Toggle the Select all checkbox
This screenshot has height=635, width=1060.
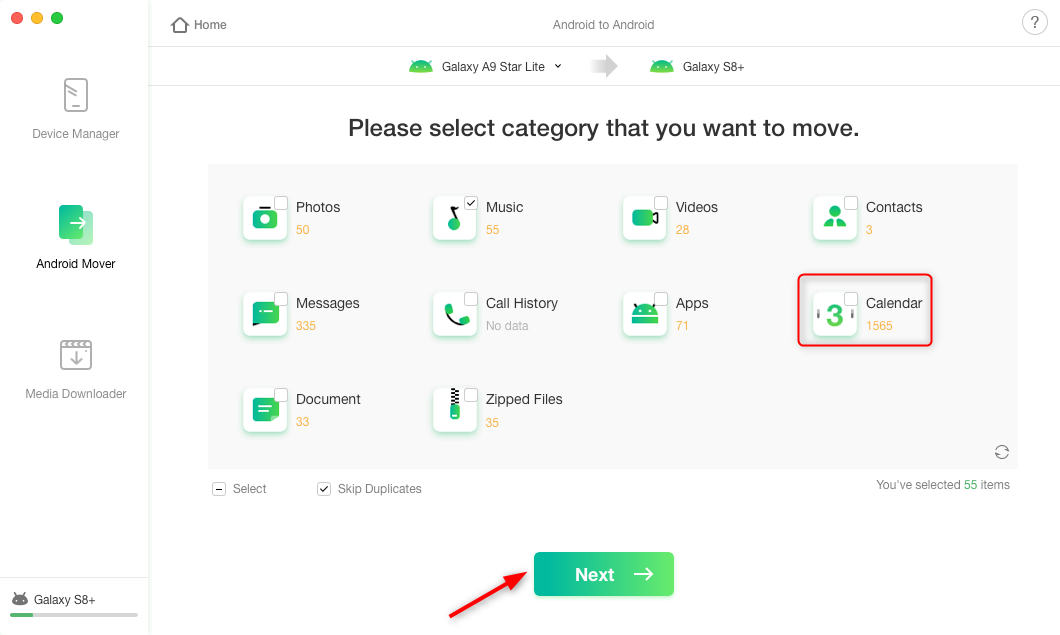pyautogui.click(x=219, y=488)
